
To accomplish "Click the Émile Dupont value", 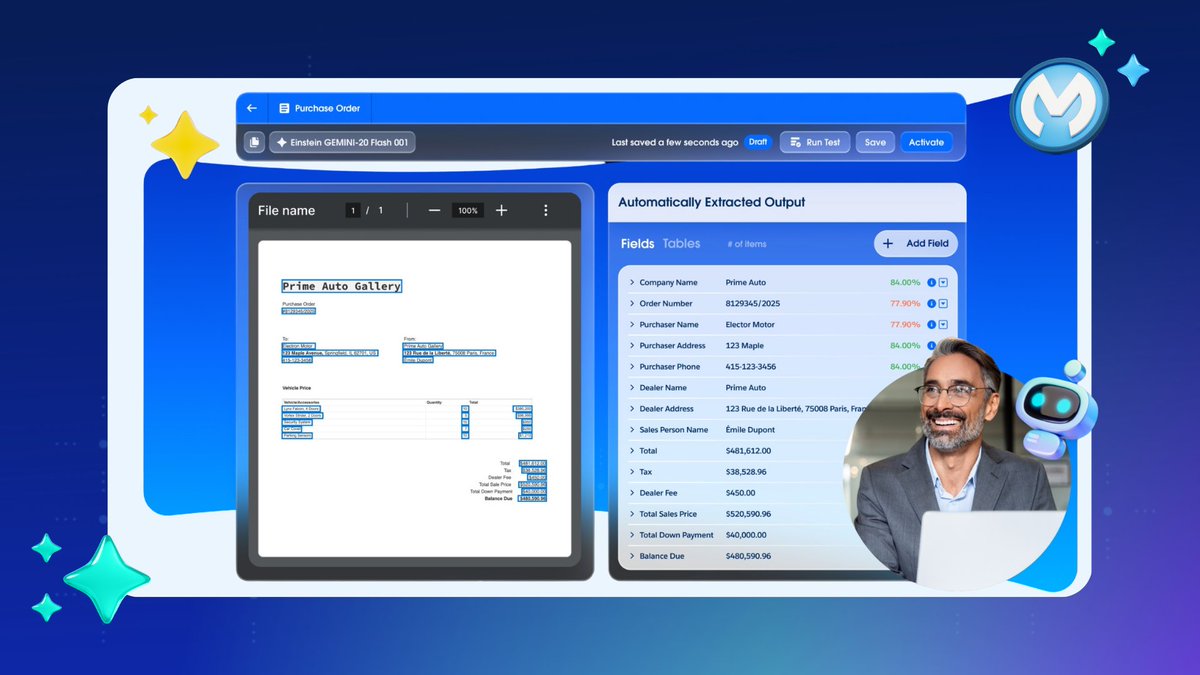I will (x=750, y=429).
